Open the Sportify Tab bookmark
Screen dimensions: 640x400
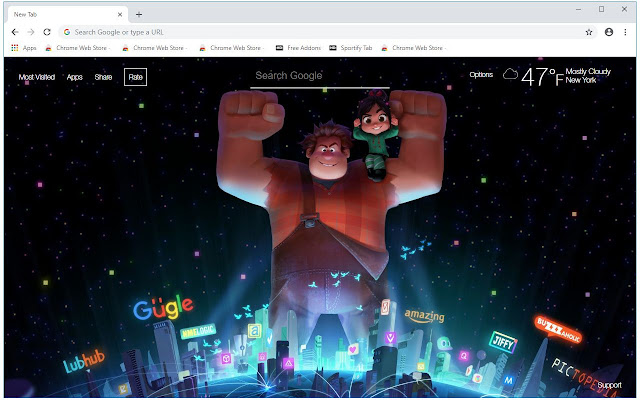pyautogui.click(x=351, y=48)
